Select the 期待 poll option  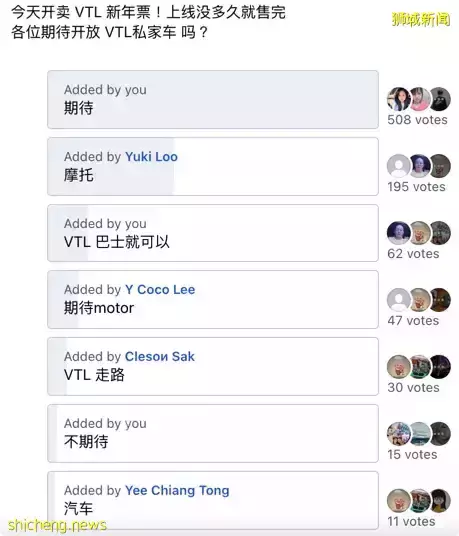pos(213,99)
